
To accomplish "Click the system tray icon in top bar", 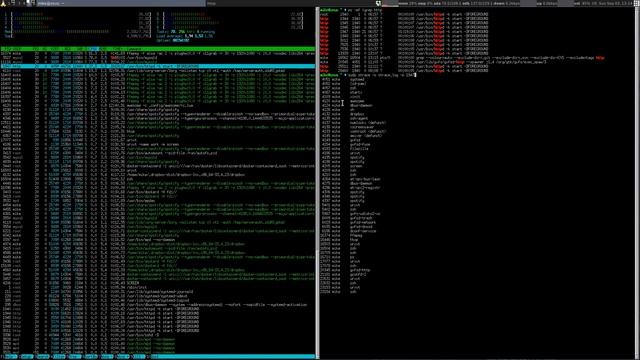I will click(378, 3).
